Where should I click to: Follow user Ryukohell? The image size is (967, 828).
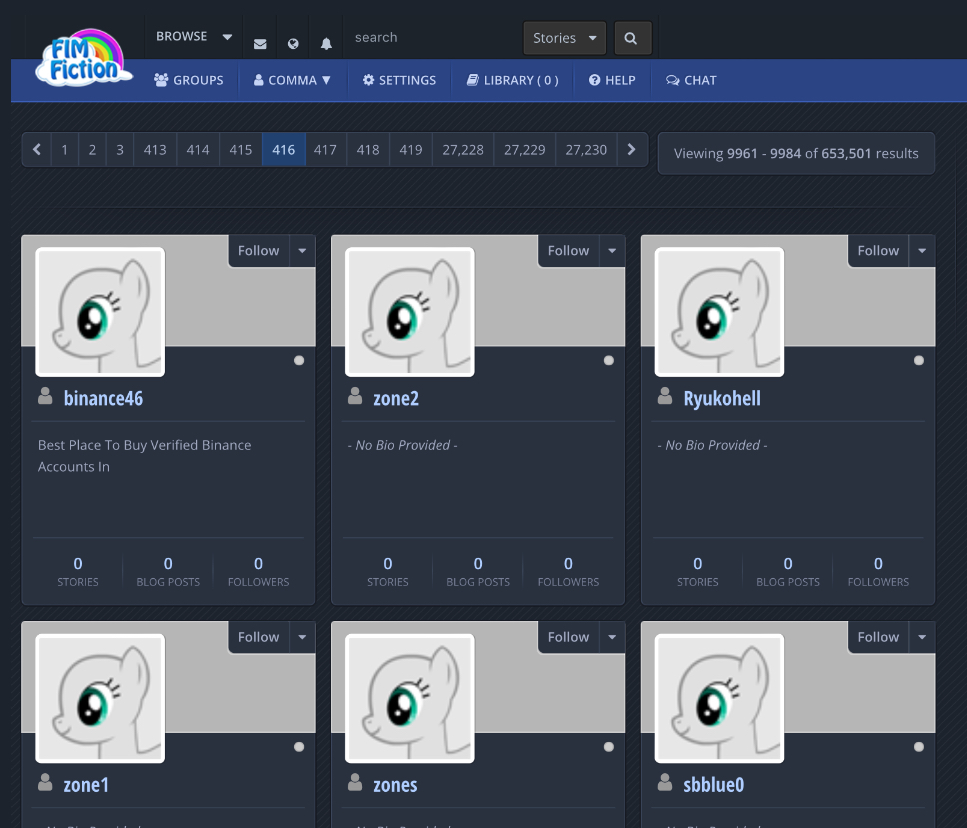tap(878, 251)
